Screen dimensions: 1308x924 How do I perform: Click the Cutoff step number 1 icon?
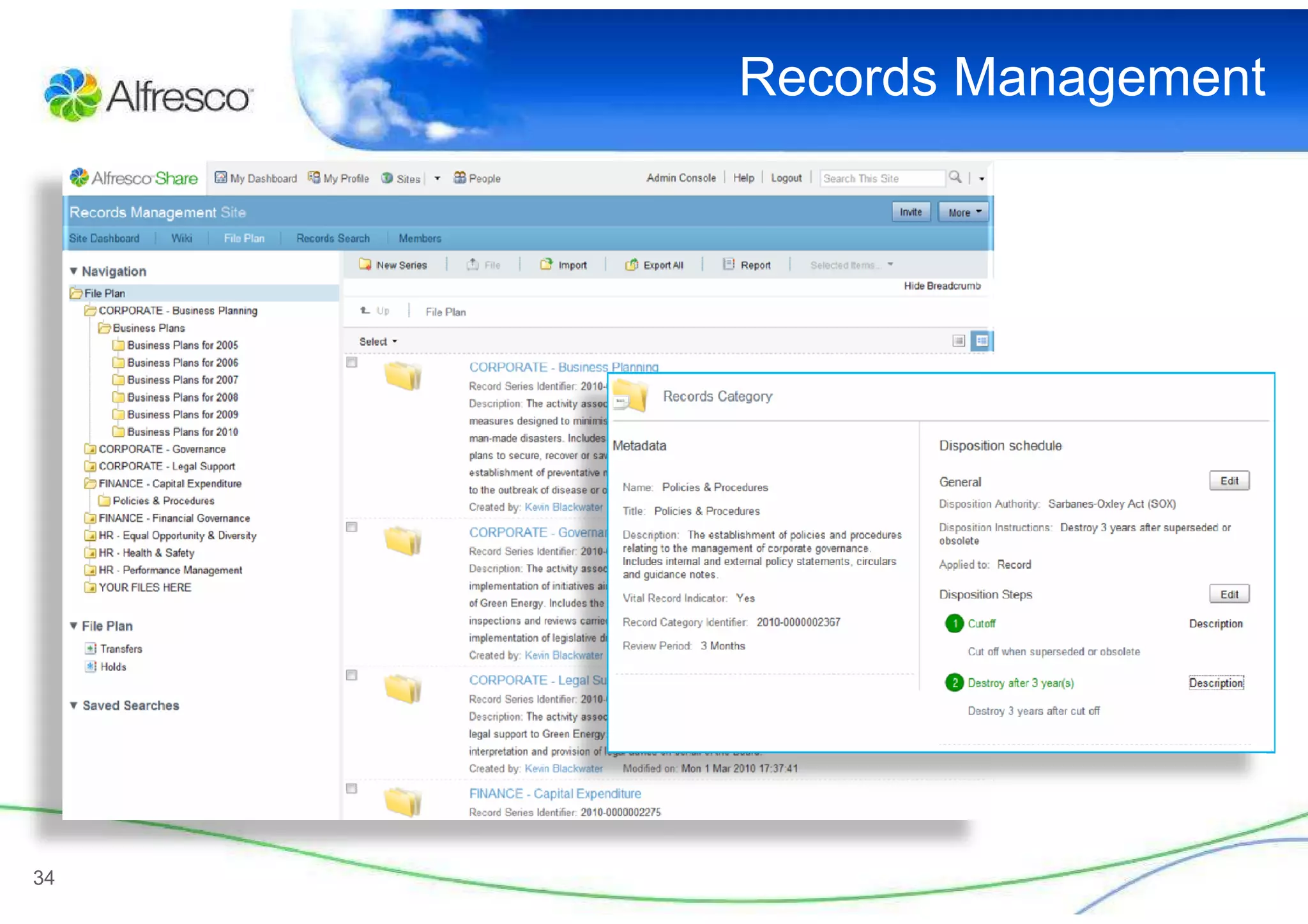955,623
